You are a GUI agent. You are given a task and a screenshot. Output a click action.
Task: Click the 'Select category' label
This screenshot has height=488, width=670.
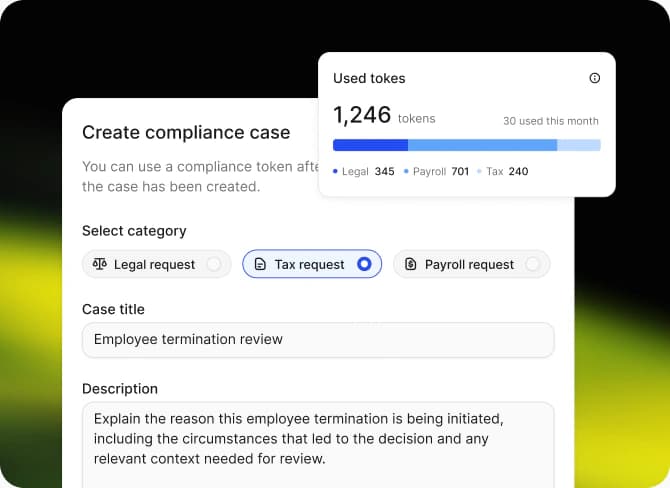134,231
